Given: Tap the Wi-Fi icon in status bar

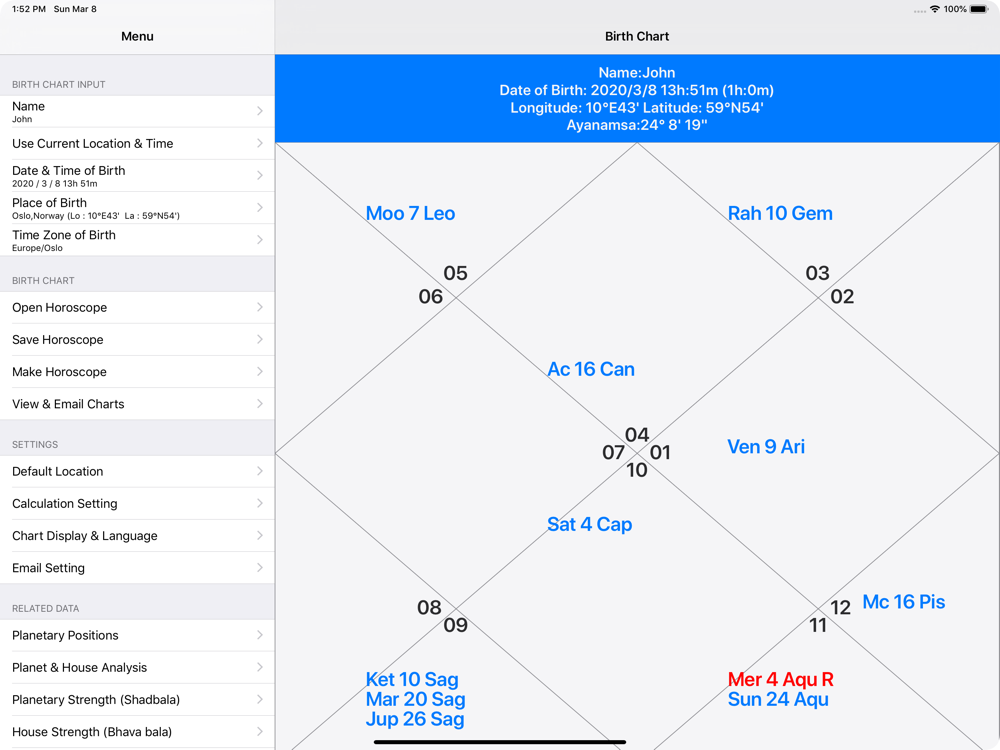Looking at the screenshot, I should point(934,9).
